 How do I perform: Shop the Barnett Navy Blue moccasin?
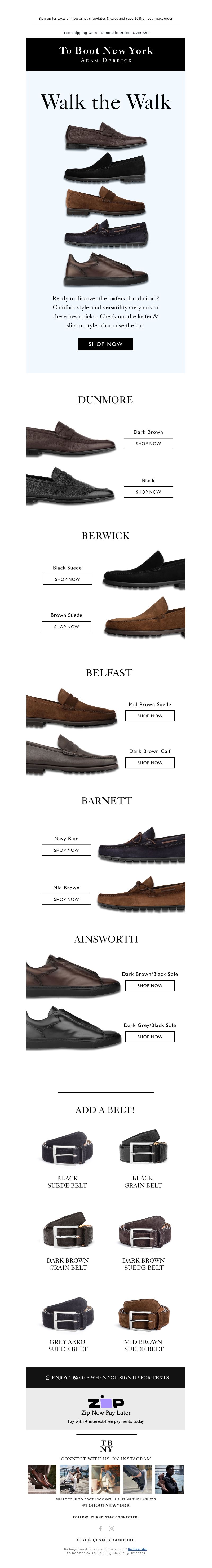67,850
